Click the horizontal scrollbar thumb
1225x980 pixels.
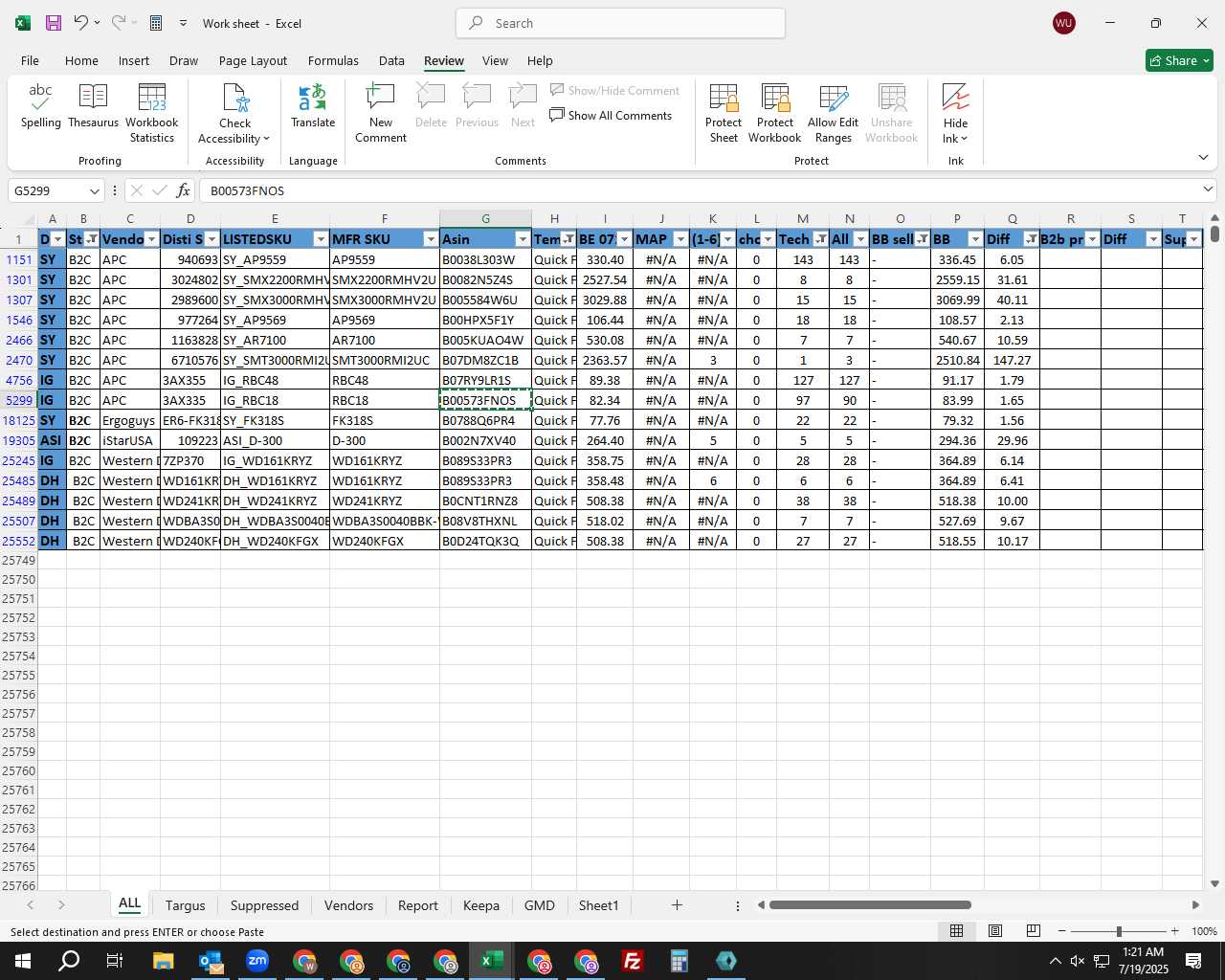[870, 904]
